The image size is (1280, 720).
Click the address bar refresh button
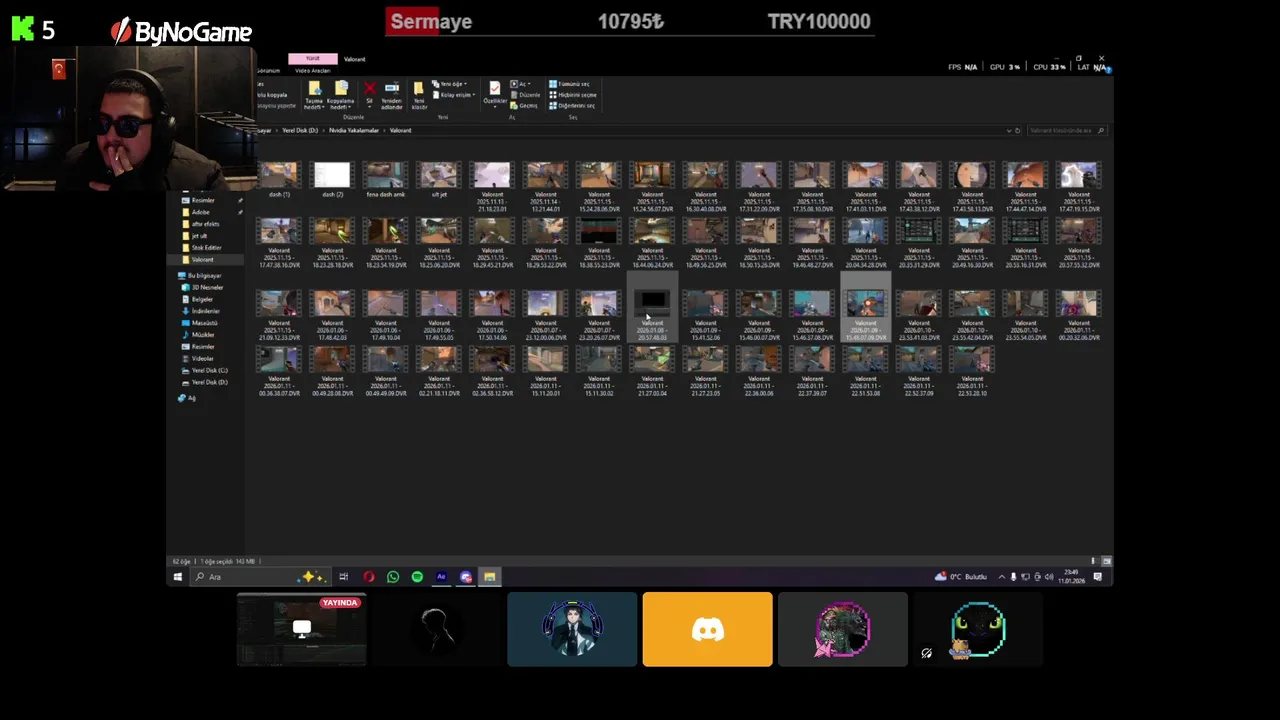1018,130
